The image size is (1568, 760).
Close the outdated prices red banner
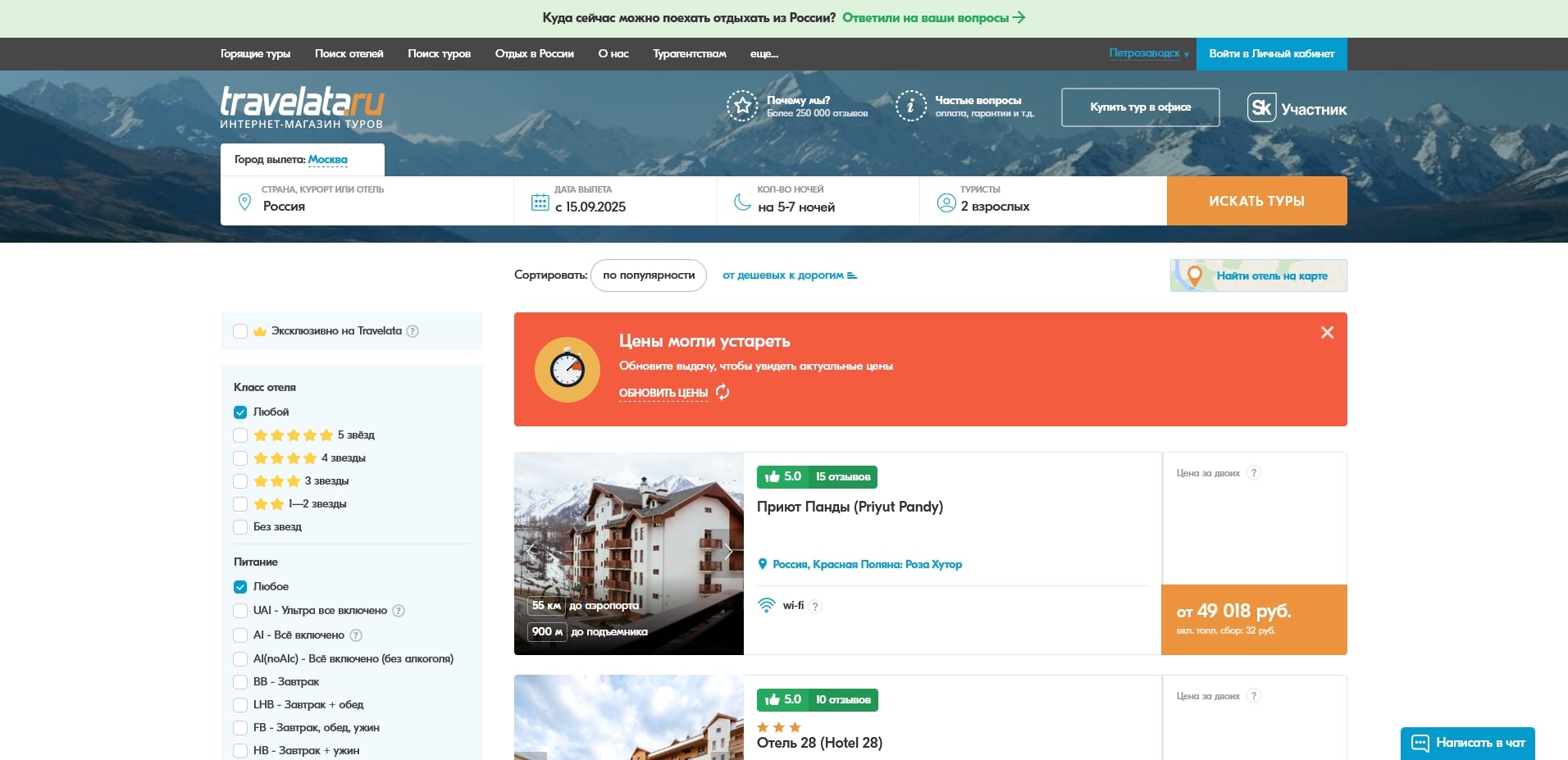pos(1327,332)
